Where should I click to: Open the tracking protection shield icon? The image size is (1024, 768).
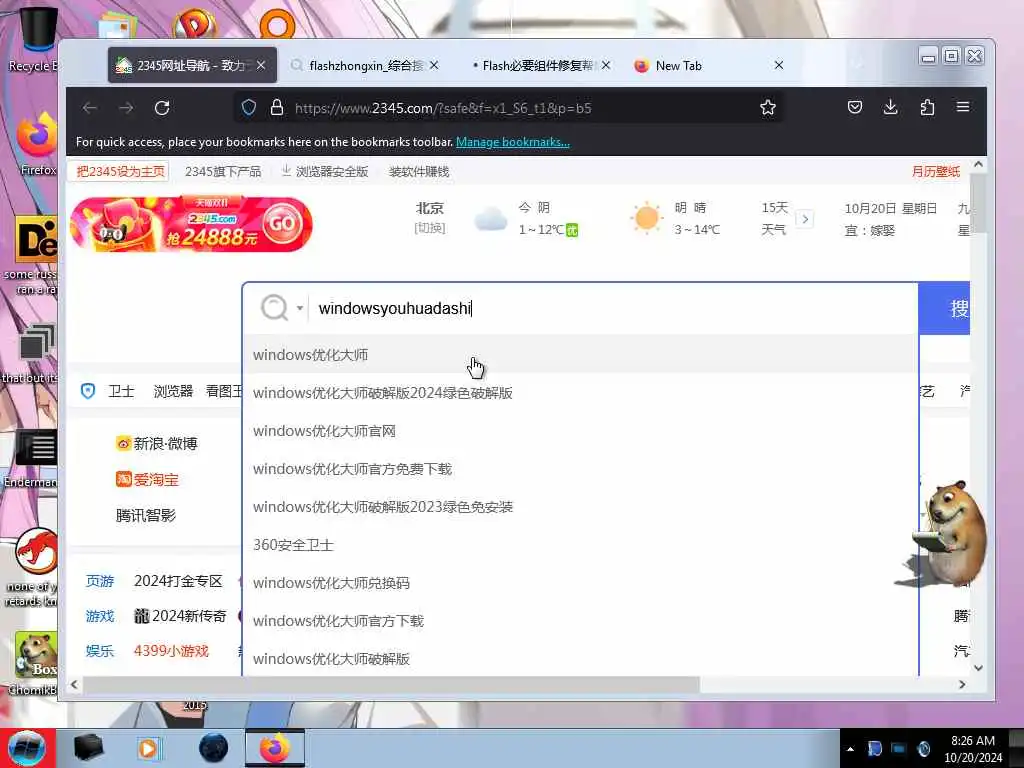pyautogui.click(x=249, y=108)
